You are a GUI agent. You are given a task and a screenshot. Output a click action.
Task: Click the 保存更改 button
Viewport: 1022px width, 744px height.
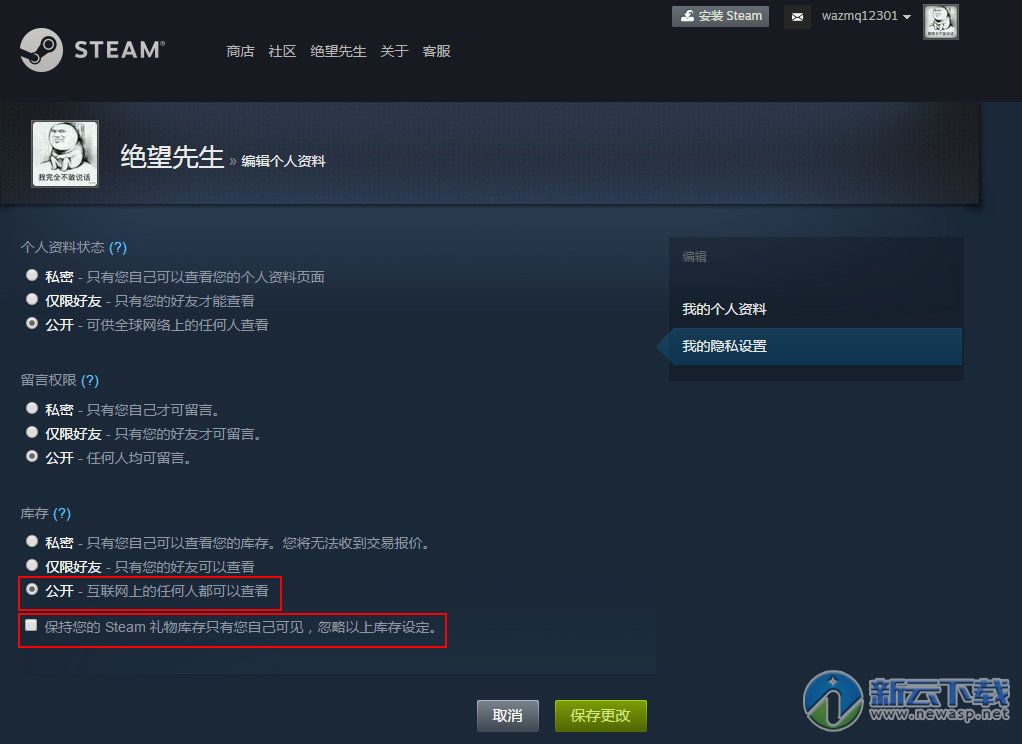tap(600, 715)
